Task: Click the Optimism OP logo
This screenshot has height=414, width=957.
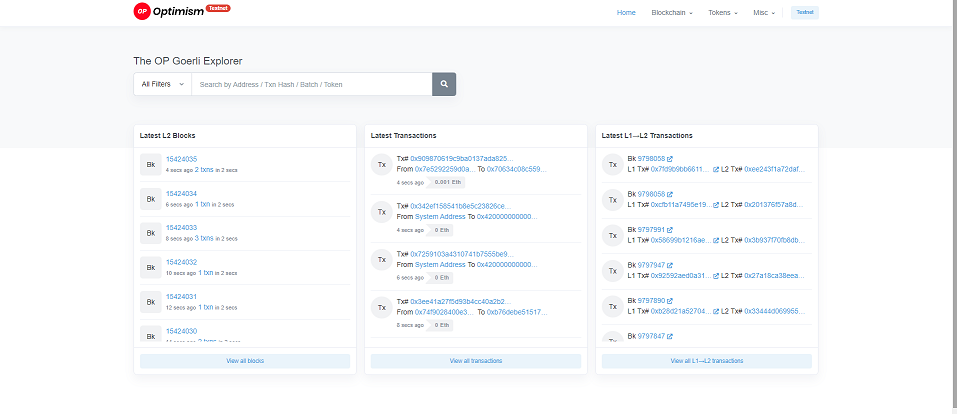Action: [x=142, y=11]
